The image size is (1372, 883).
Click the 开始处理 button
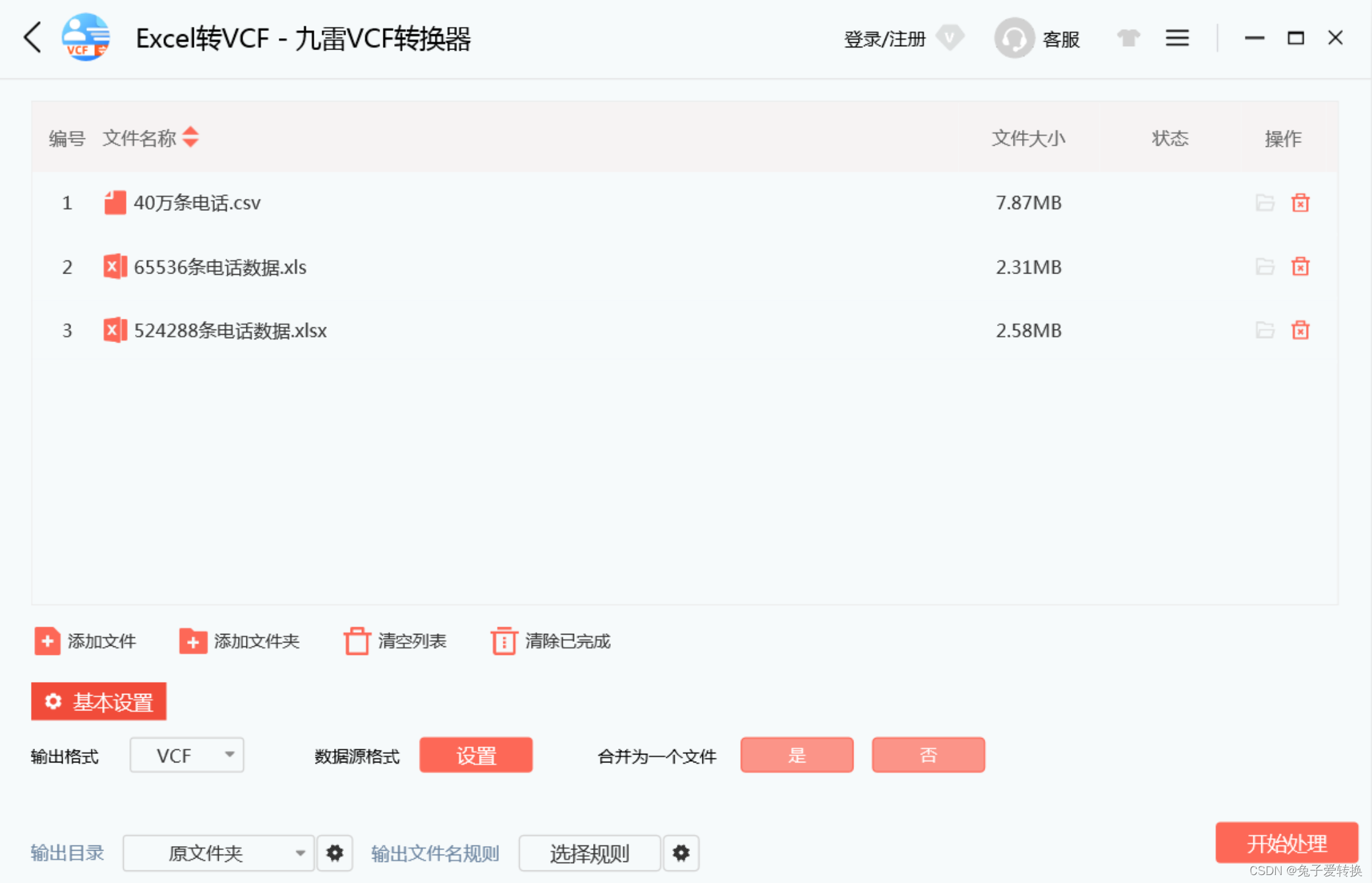click(1286, 843)
